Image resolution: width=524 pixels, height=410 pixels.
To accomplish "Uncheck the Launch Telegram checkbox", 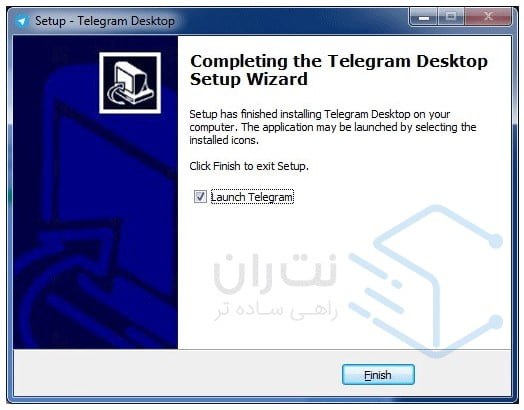I will 200,196.
